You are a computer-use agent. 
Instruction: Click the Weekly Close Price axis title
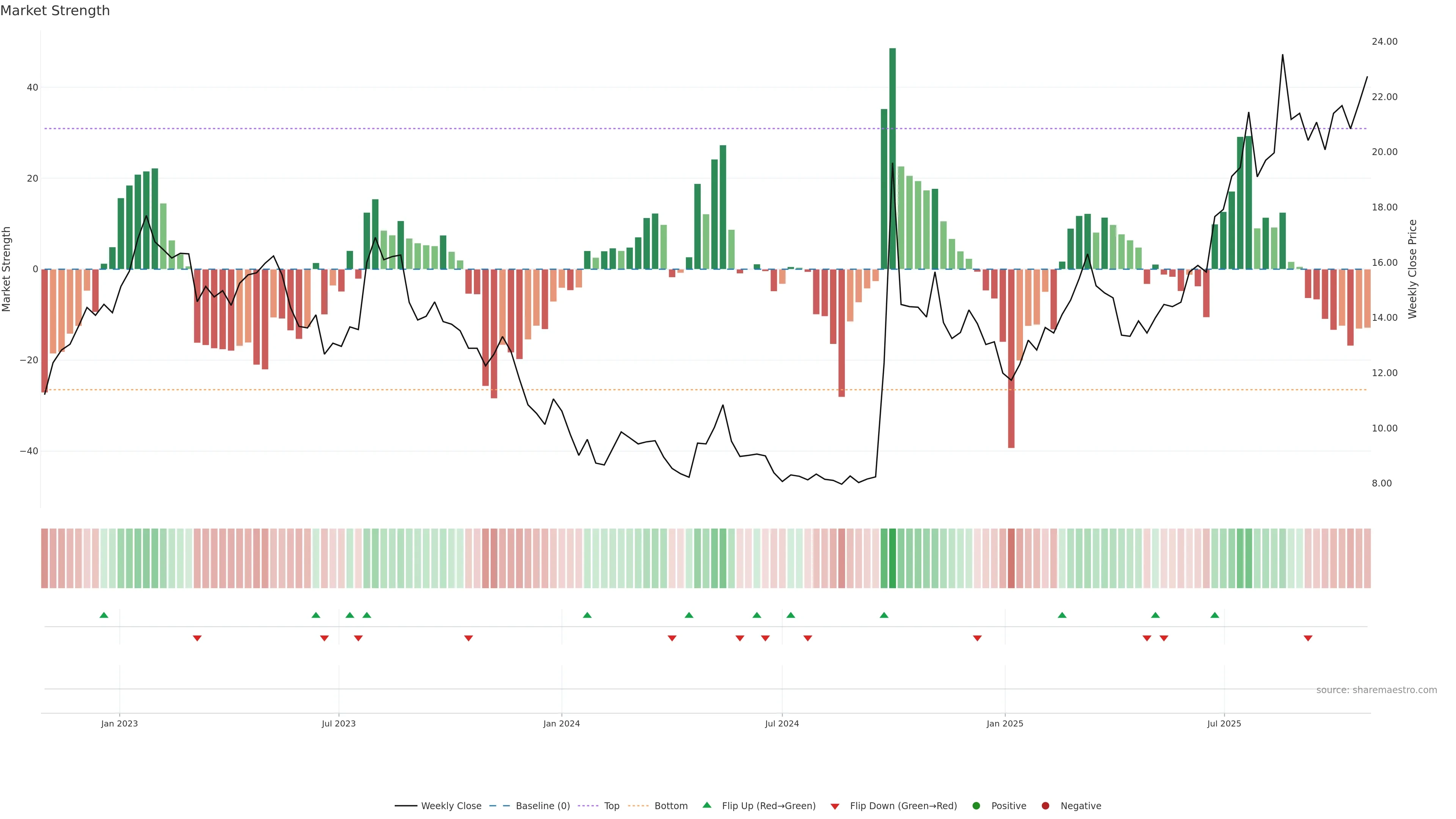[1412, 269]
